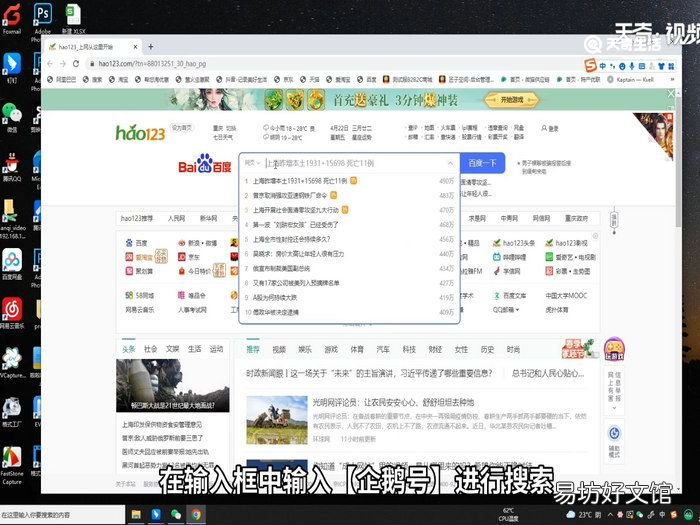
Task: Open a new Chrome tab
Action: [150, 46]
